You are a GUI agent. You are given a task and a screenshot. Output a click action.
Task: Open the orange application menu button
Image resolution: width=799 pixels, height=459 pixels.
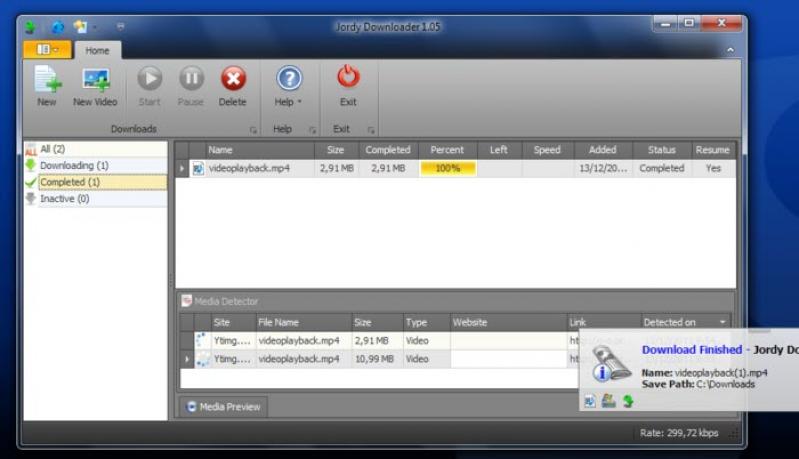47,49
